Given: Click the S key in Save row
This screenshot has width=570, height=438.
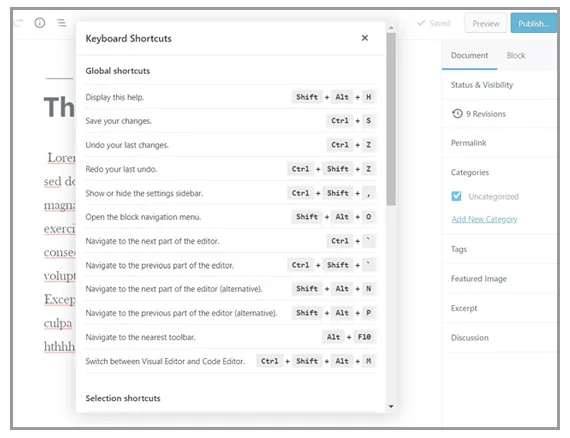Looking at the screenshot, I should click(x=369, y=121).
